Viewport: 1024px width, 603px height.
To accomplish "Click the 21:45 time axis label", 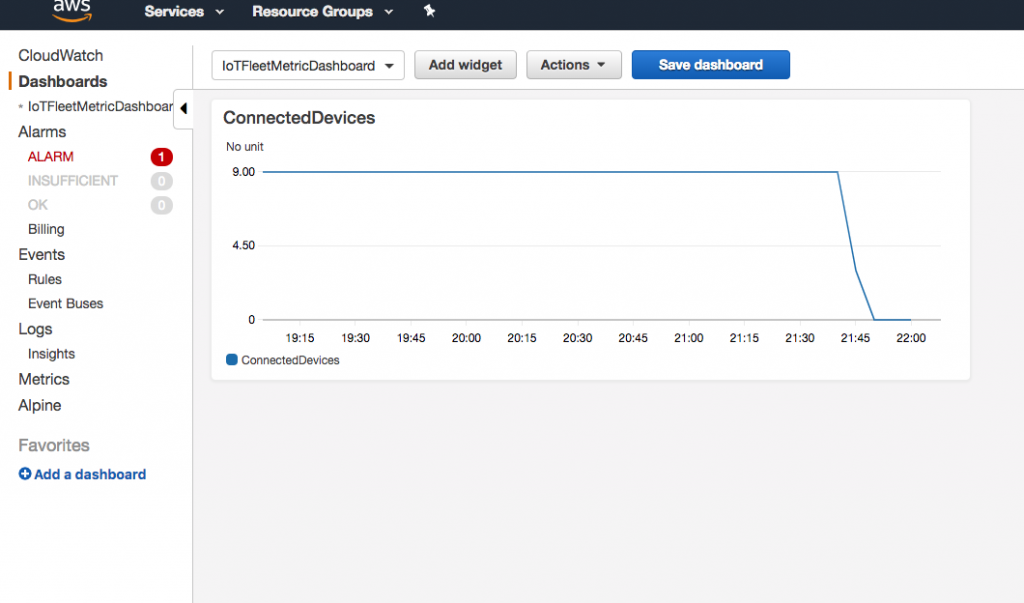I will click(x=855, y=338).
